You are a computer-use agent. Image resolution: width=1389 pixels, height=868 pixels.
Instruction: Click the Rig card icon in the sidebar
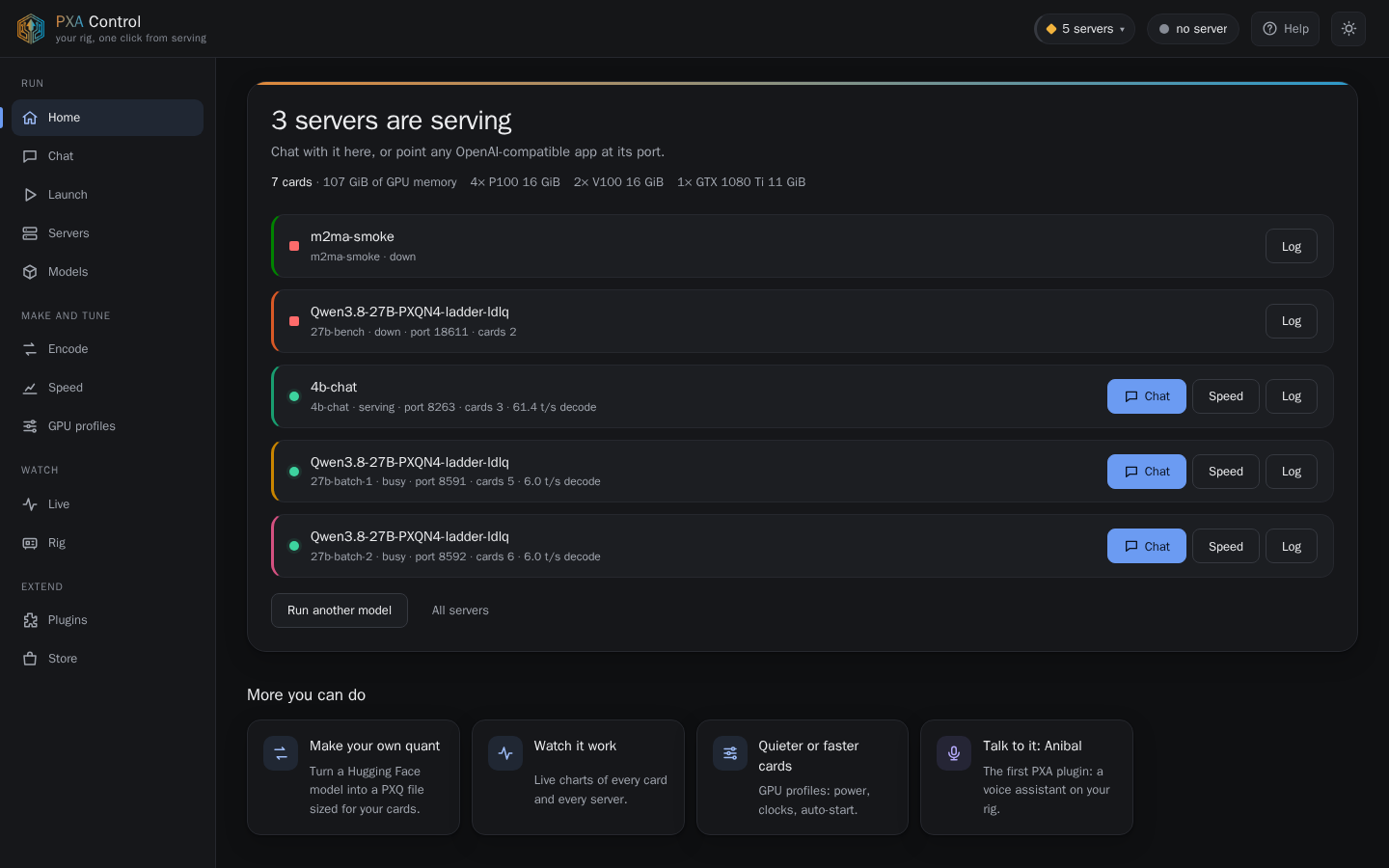click(30, 543)
